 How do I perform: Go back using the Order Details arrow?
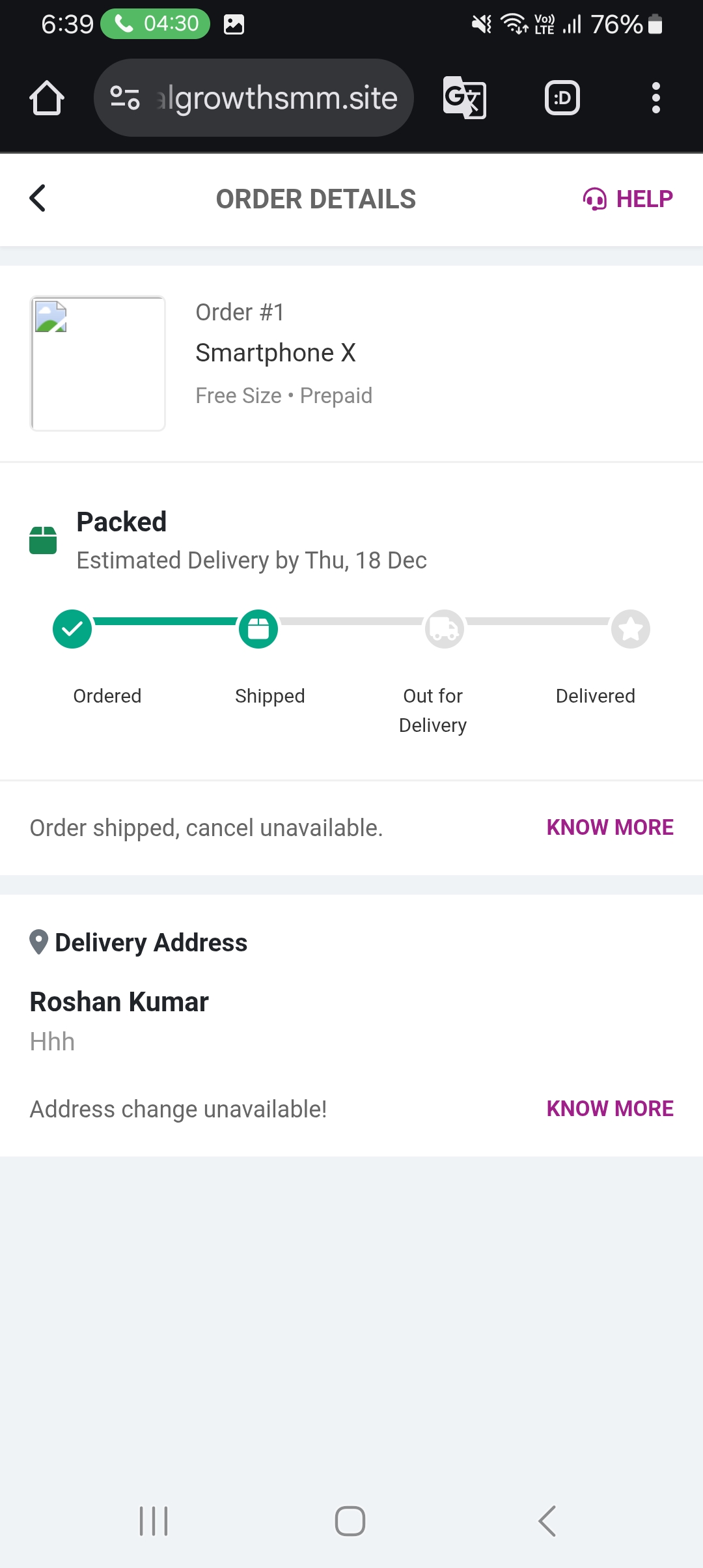[x=38, y=198]
